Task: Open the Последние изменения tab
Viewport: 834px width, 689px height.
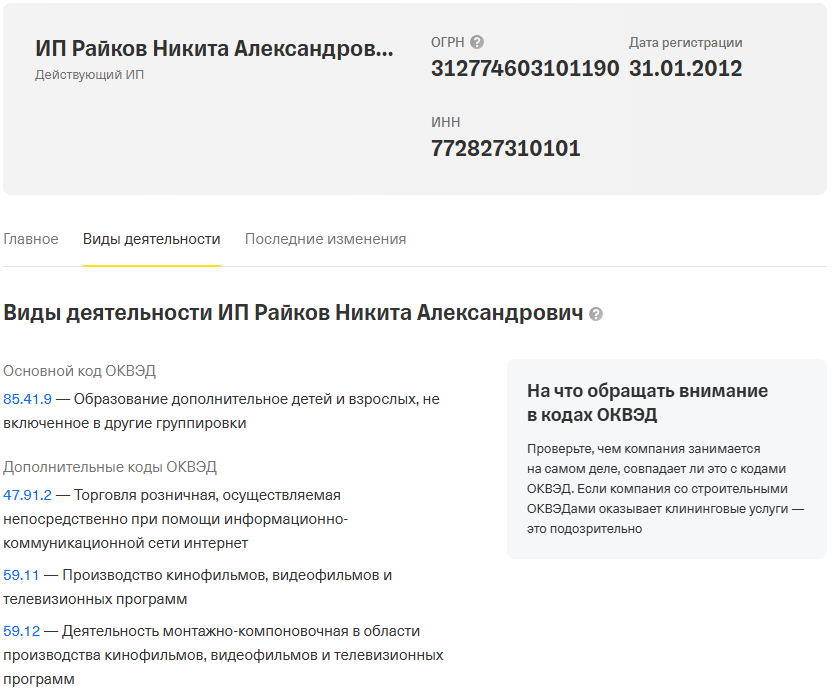Action: [x=325, y=239]
